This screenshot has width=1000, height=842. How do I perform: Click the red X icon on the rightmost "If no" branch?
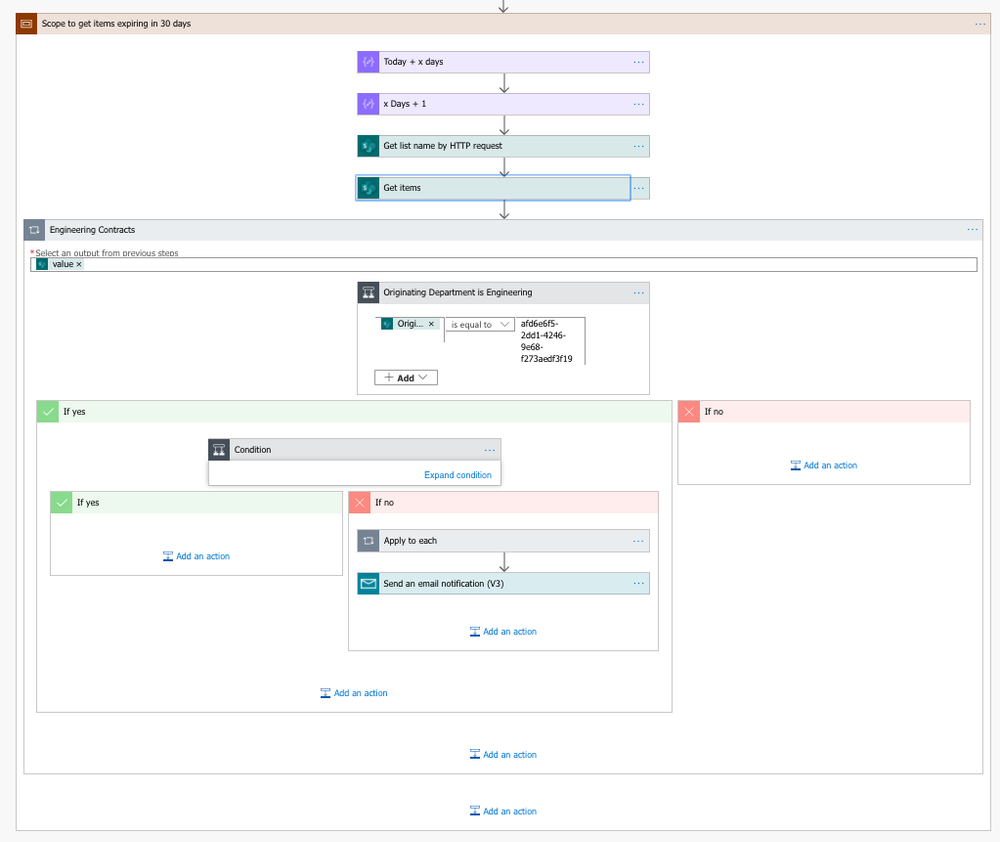click(x=688, y=411)
